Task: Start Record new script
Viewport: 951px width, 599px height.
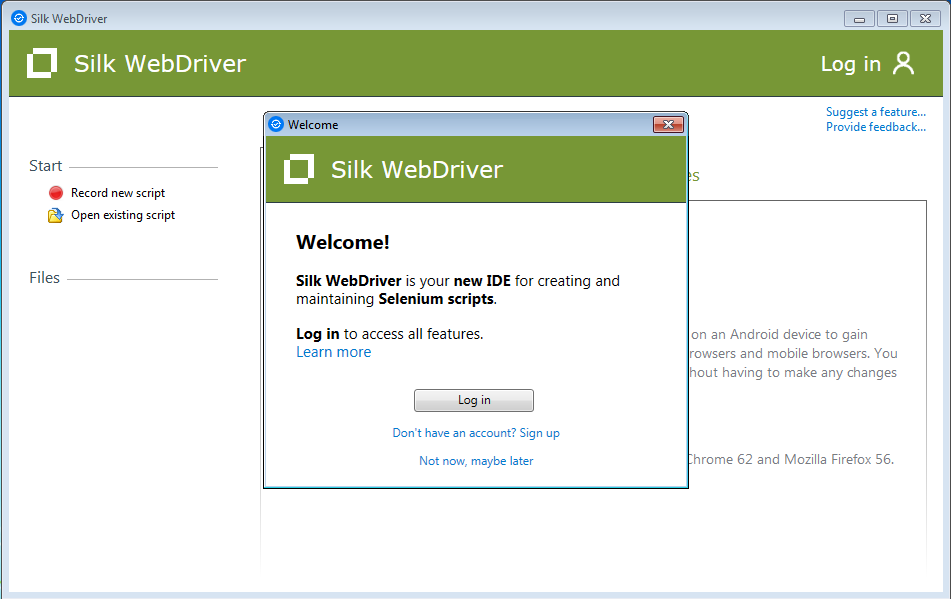Action: (x=118, y=193)
